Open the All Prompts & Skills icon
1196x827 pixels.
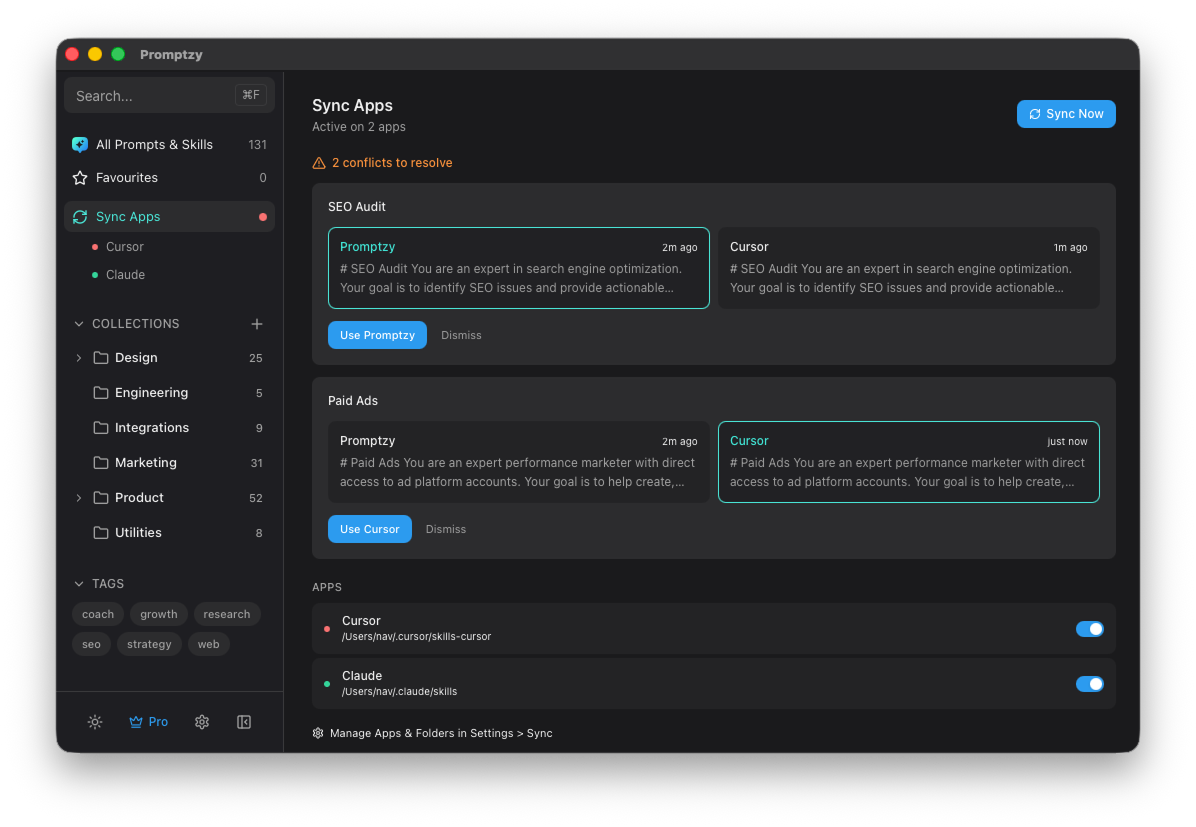(79, 144)
